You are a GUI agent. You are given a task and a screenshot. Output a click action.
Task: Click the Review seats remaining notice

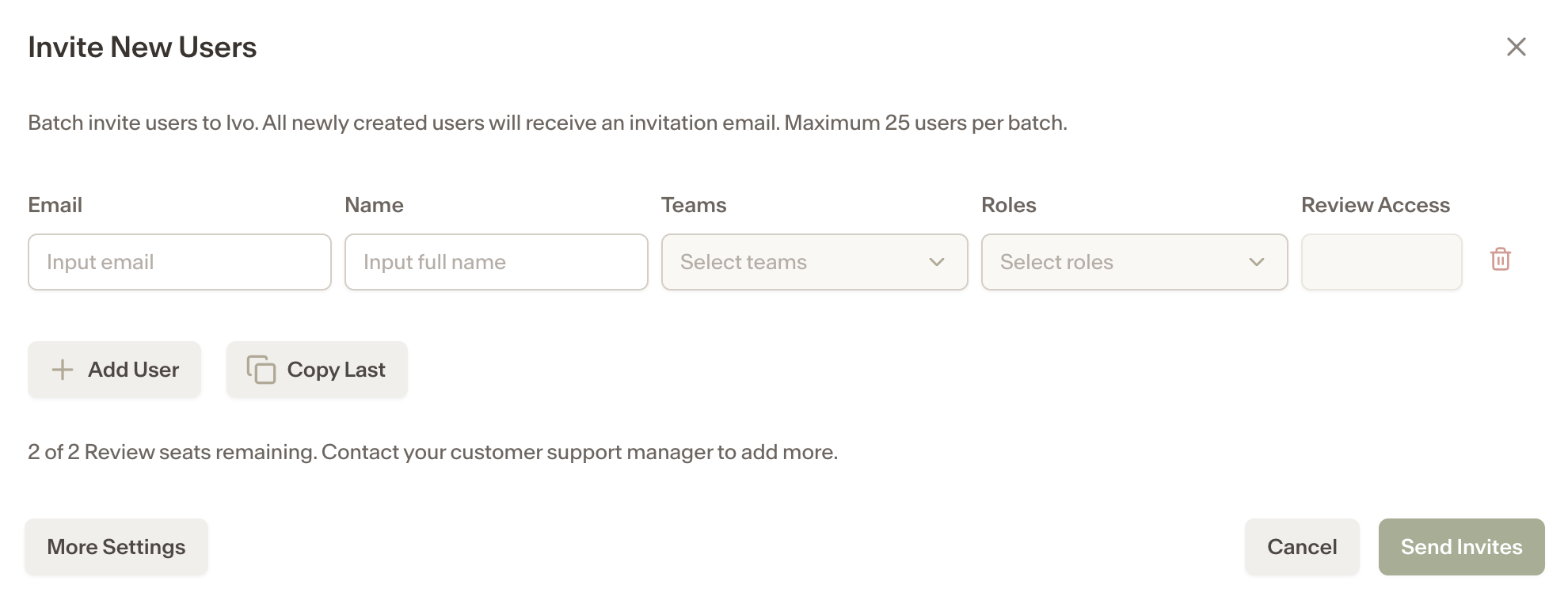pos(432,452)
